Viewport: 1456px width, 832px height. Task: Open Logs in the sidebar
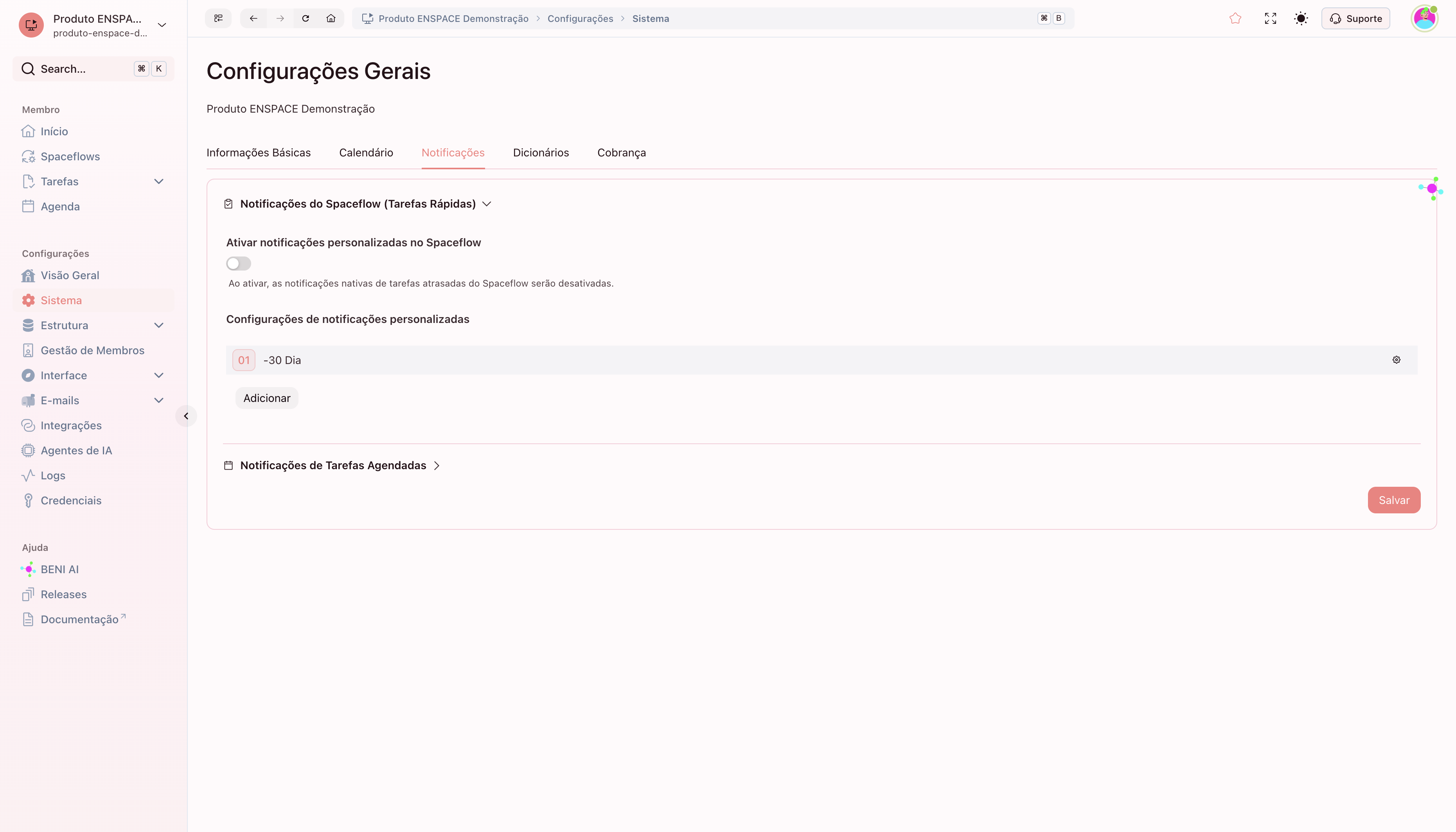point(93,475)
